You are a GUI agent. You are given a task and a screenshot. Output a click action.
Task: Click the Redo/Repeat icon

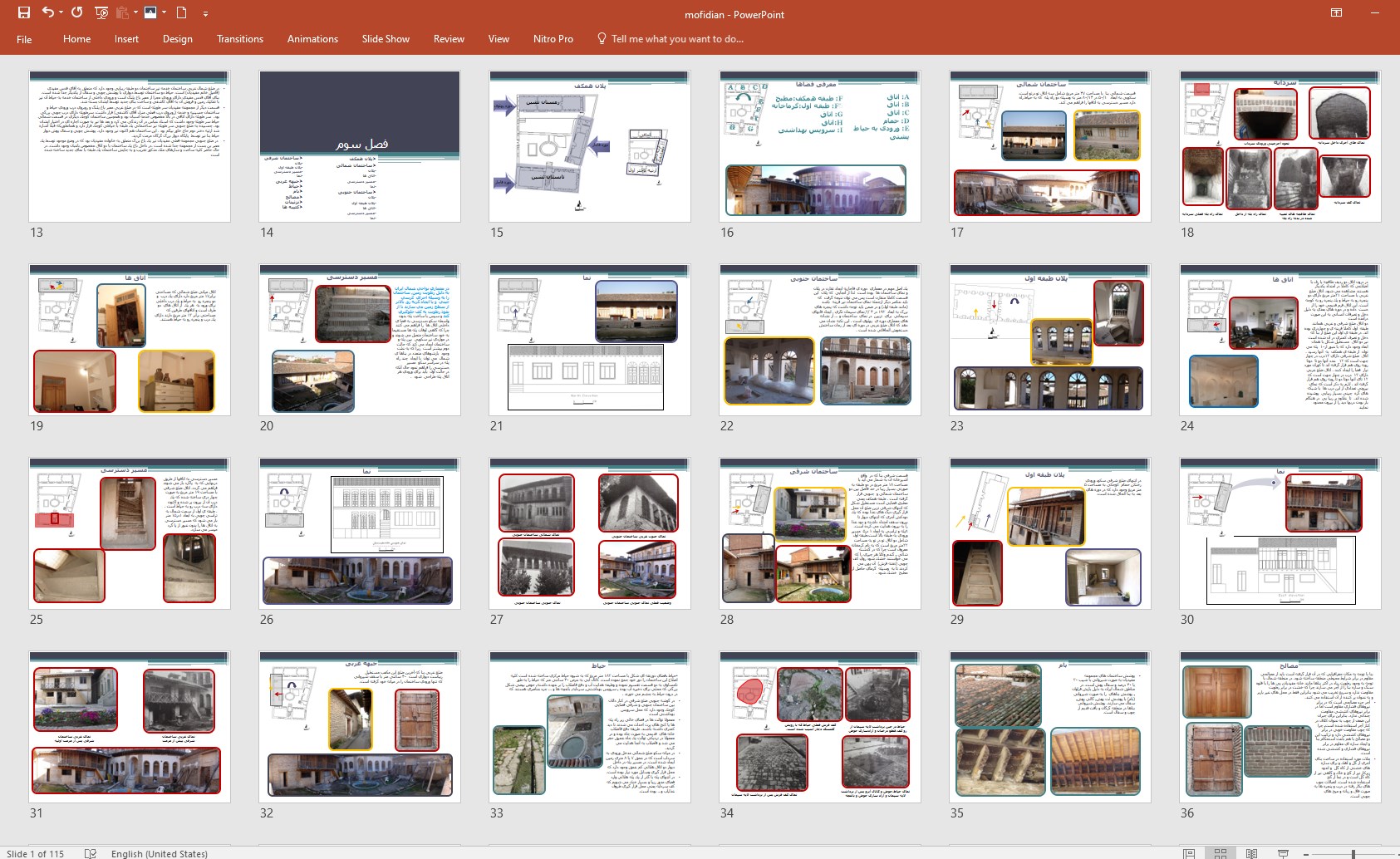point(76,12)
